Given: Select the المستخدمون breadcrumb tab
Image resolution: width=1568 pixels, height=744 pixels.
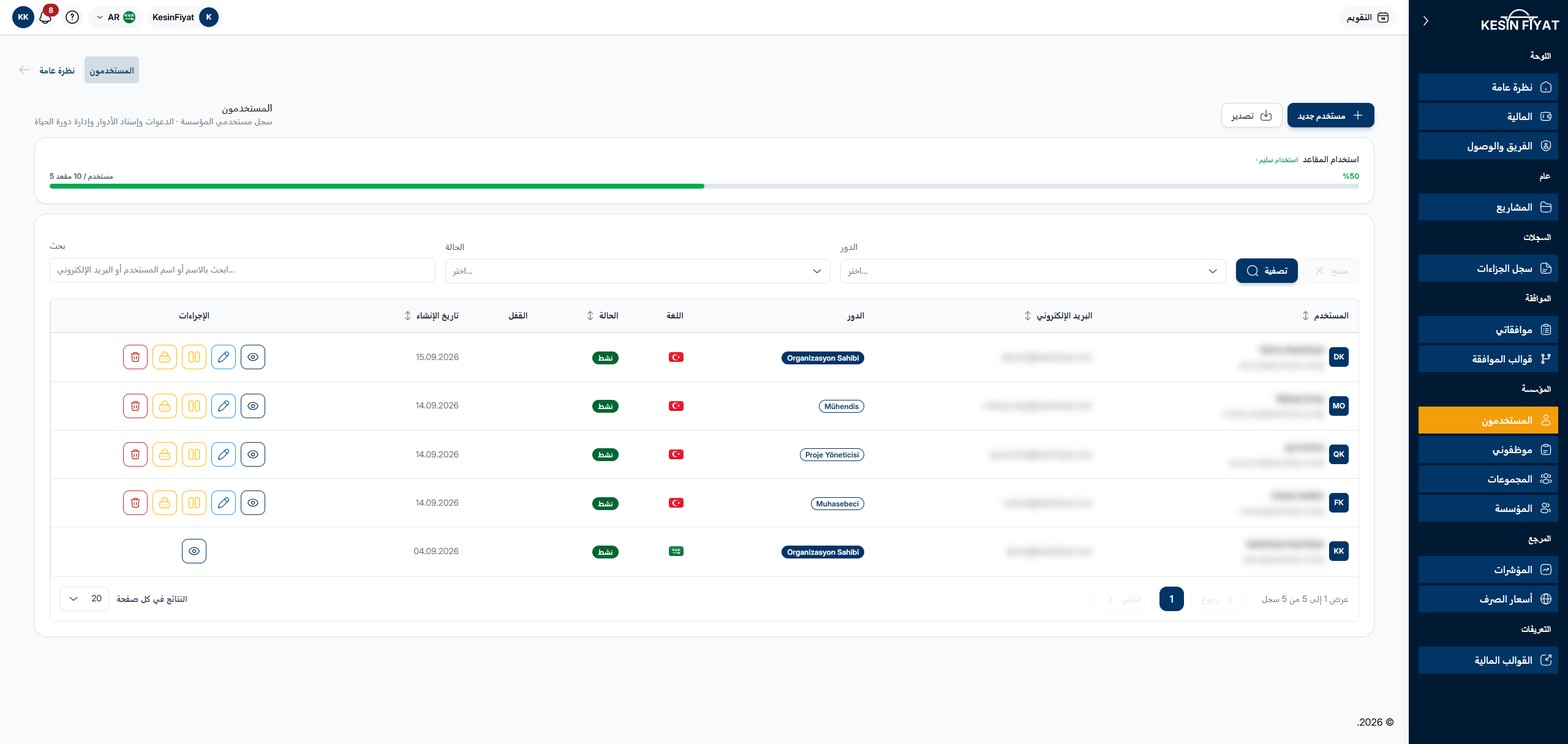Looking at the screenshot, I should pos(112,70).
